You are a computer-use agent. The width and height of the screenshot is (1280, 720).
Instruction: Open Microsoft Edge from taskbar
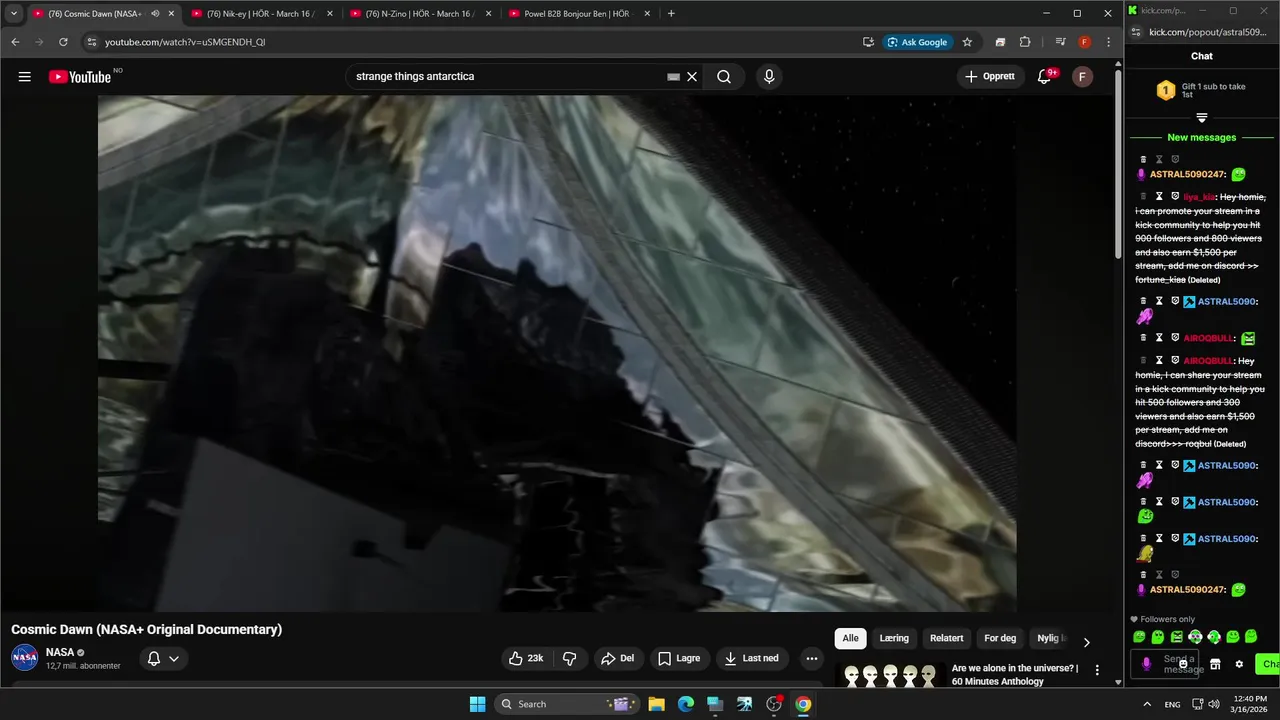pos(686,704)
